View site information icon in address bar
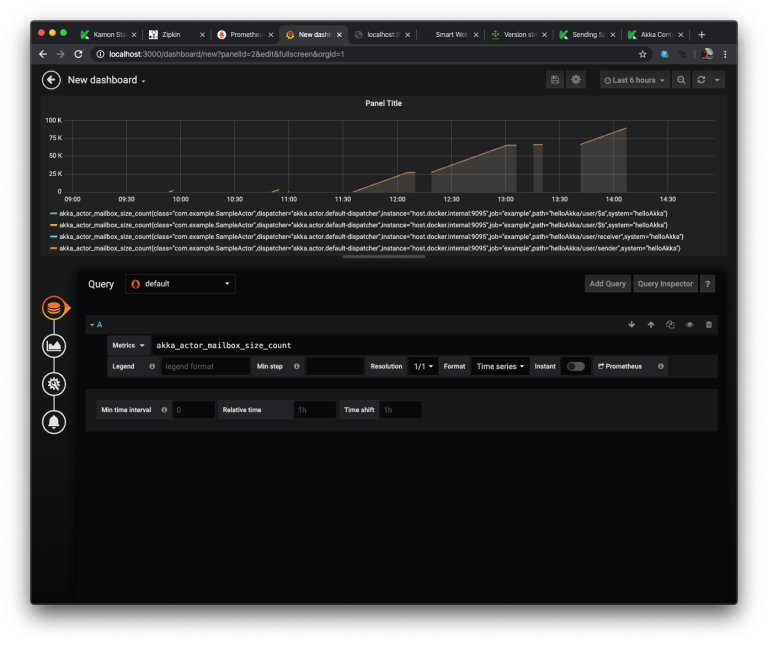The image size is (768, 645). 100,54
